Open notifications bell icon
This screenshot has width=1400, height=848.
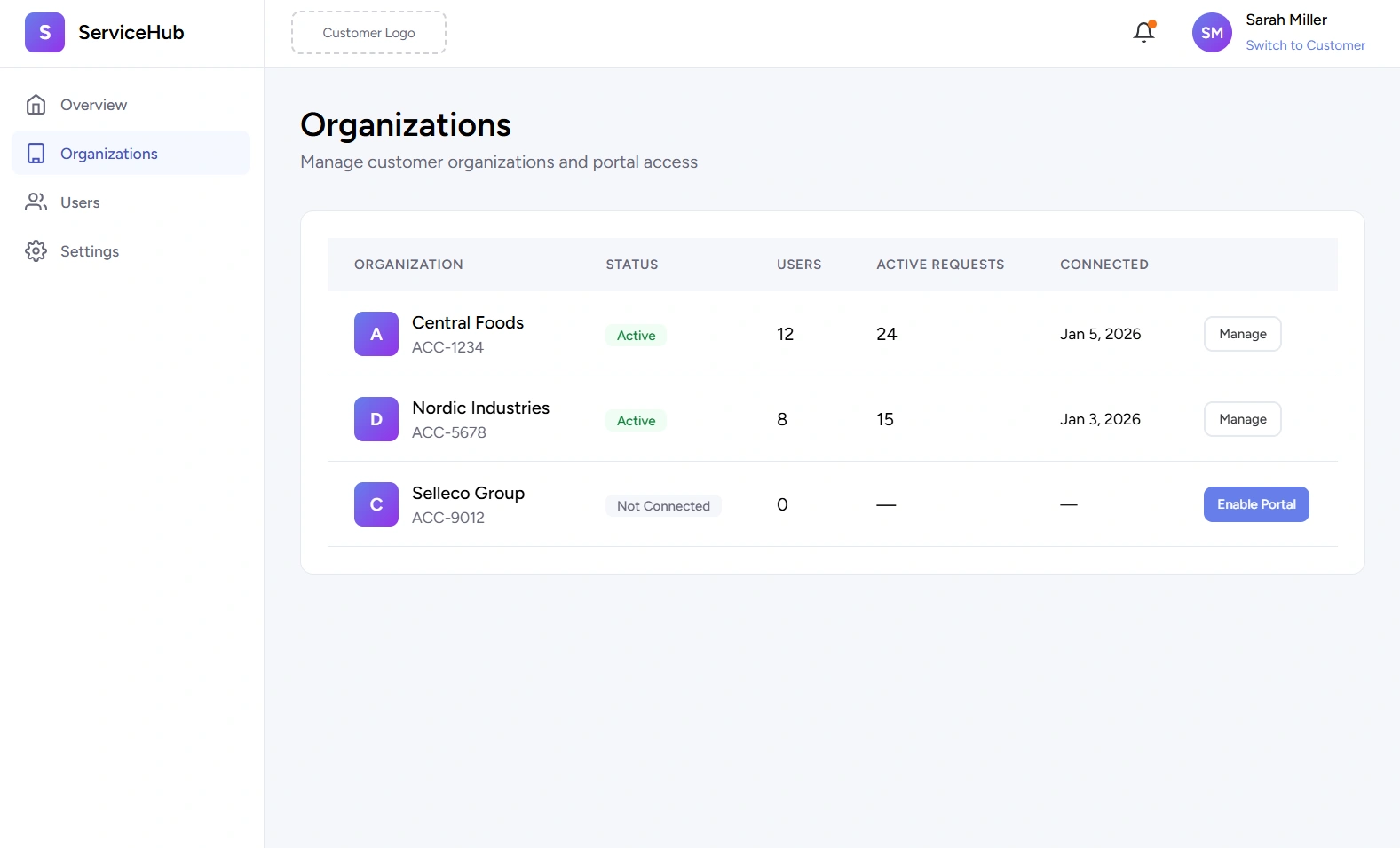1143,33
